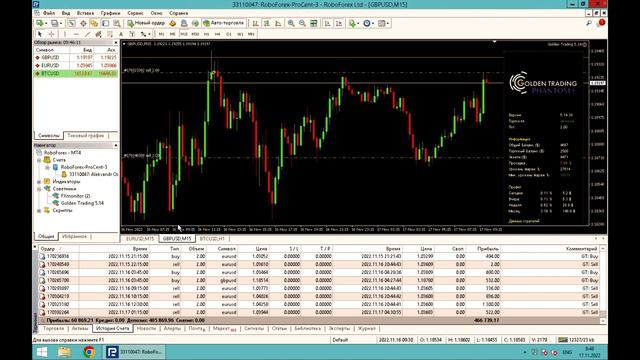Open Chrome from the taskbar

[89, 352]
